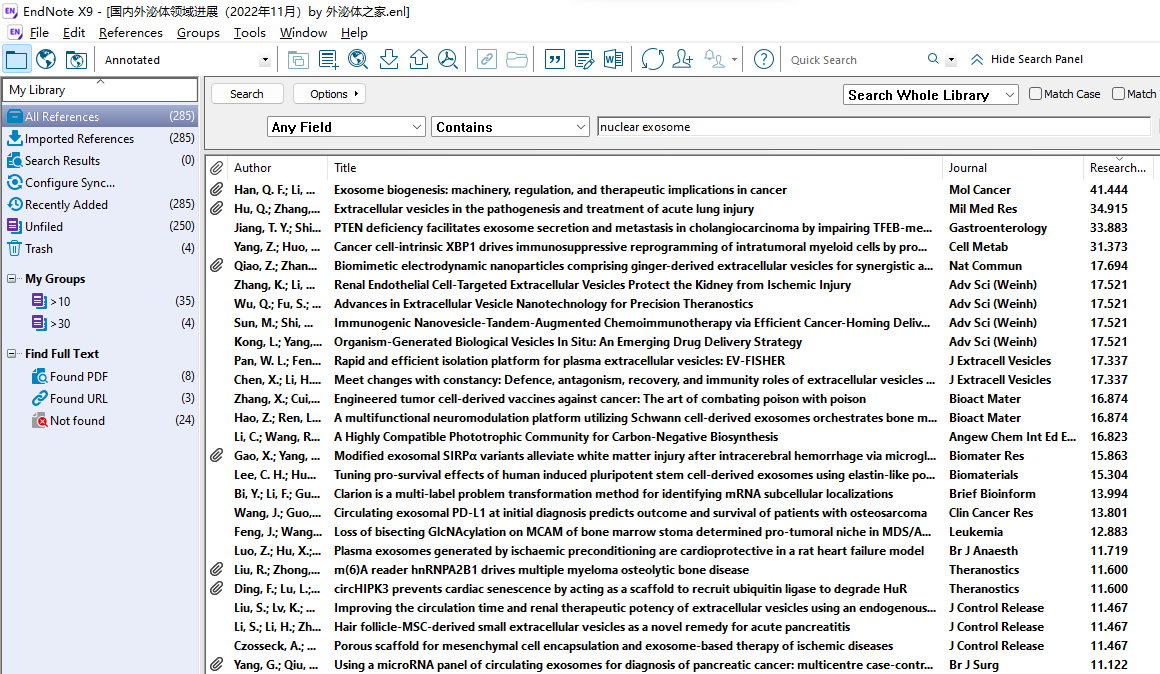Switch to Local Library mode icon
Image resolution: width=1160 pixels, height=674 pixels.
tap(16, 59)
